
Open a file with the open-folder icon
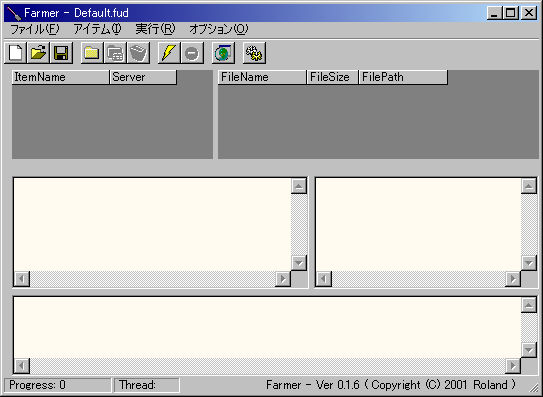38,53
